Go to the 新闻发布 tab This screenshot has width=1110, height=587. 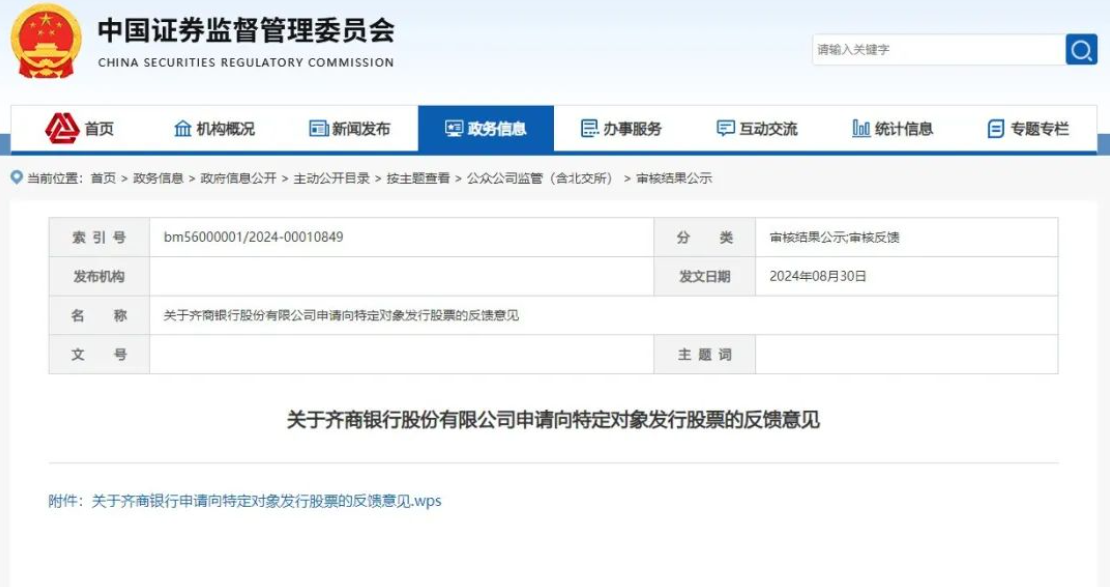tap(350, 129)
